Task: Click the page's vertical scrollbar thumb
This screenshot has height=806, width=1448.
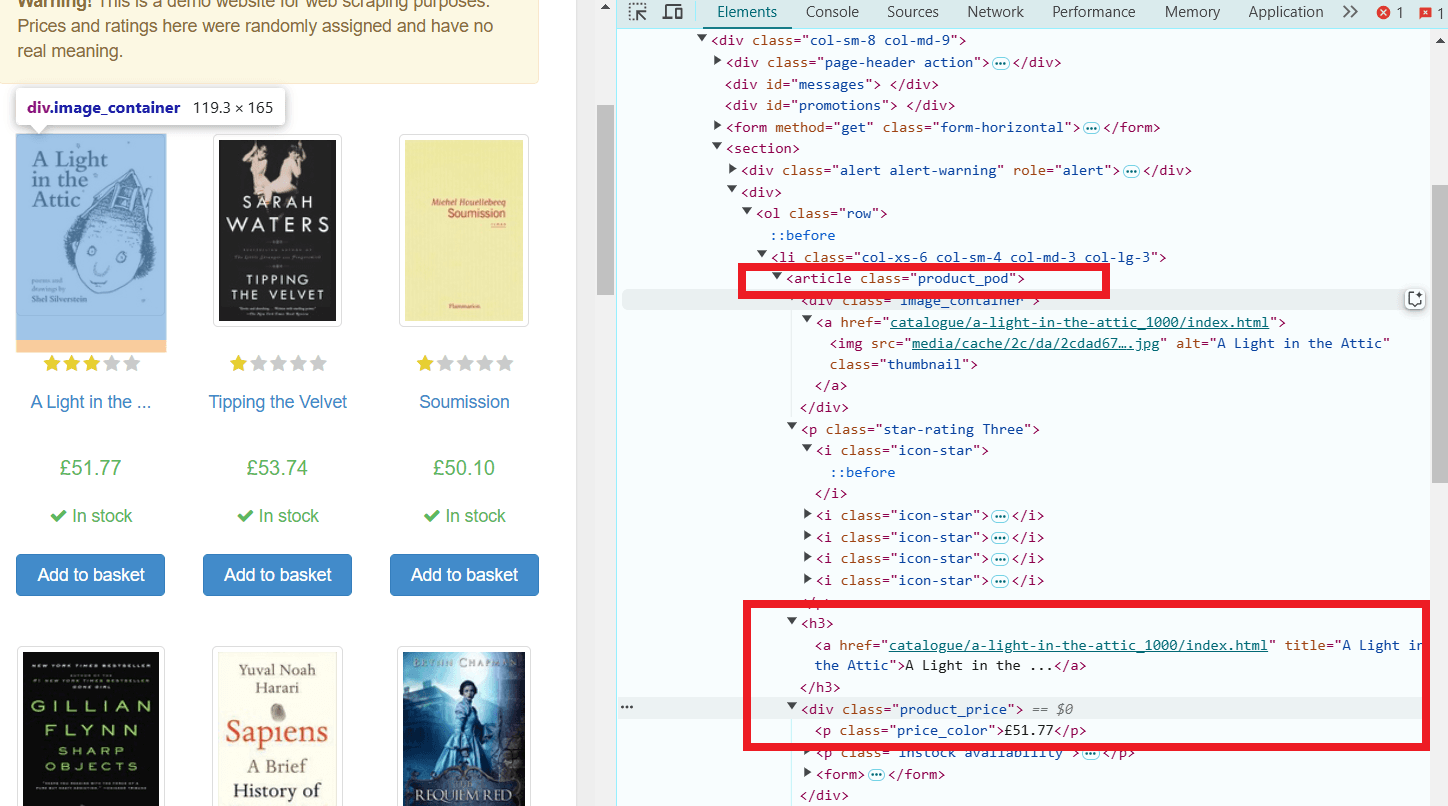Action: 605,200
